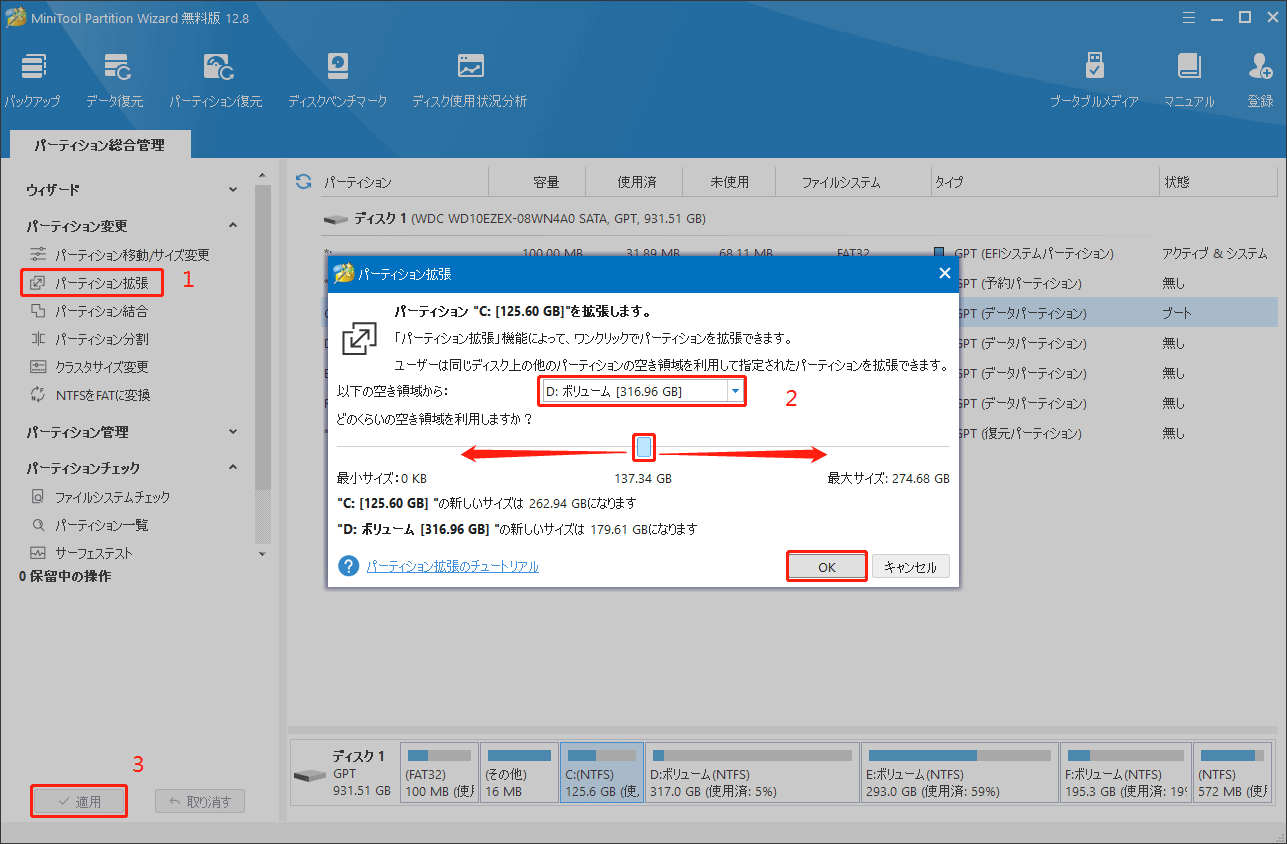Click the free-space slider handle

(x=645, y=446)
